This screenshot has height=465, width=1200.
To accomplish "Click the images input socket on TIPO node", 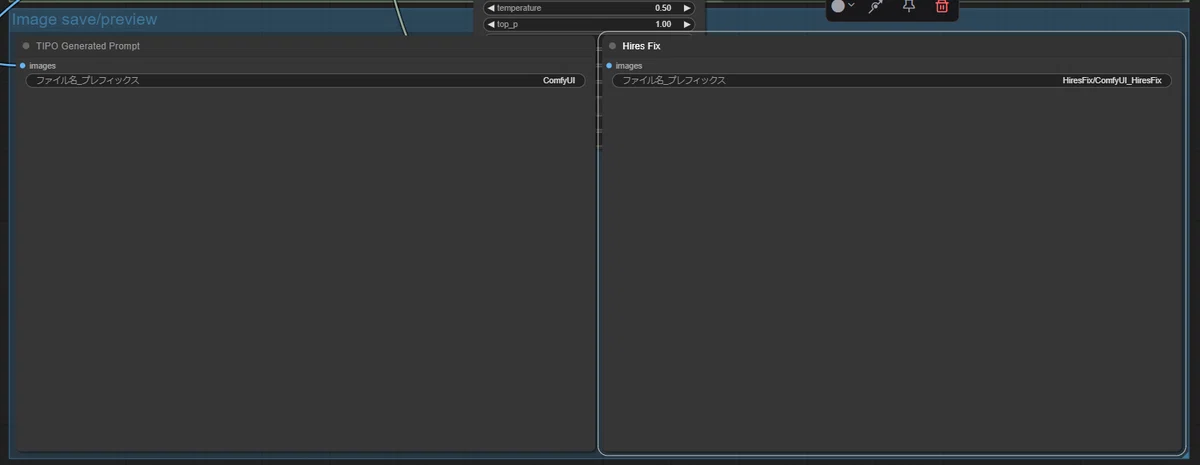I will click(x=22, y=65).
